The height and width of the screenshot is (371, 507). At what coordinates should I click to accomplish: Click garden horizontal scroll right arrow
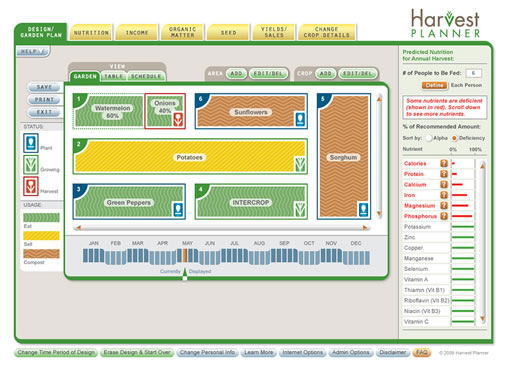(x=365, y=228)
